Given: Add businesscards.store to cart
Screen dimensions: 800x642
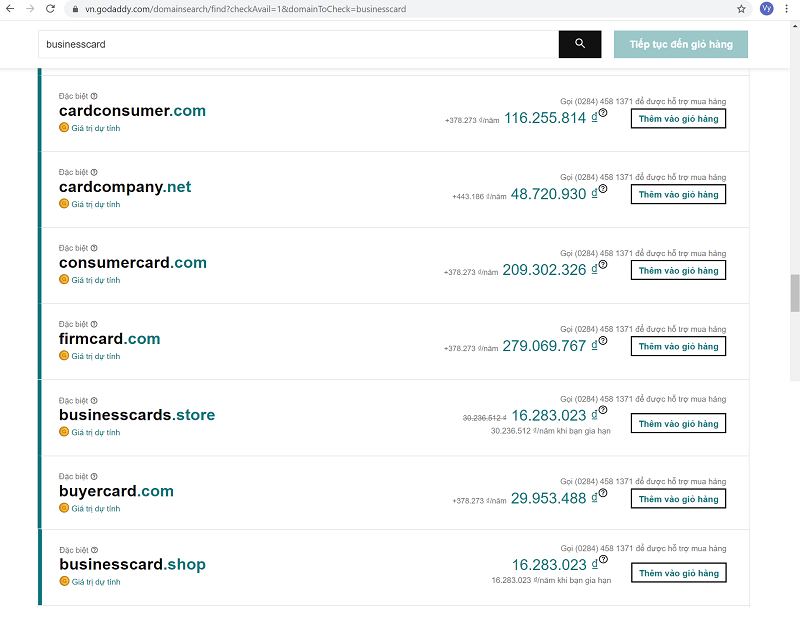Looking at the screenshot, I should click(x=678, y=424).
